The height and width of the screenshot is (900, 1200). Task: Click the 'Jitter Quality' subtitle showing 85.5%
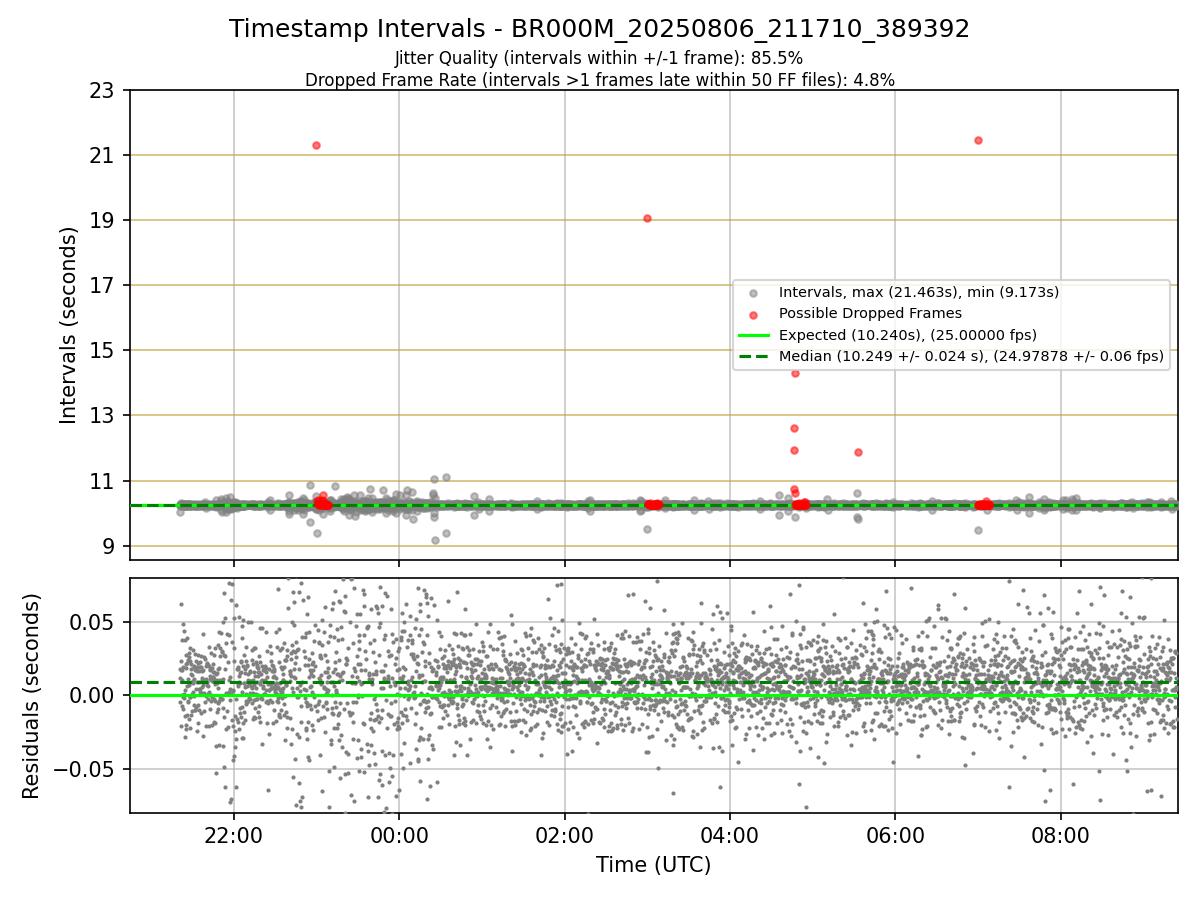pyautogui.click(x=599, y=58)
